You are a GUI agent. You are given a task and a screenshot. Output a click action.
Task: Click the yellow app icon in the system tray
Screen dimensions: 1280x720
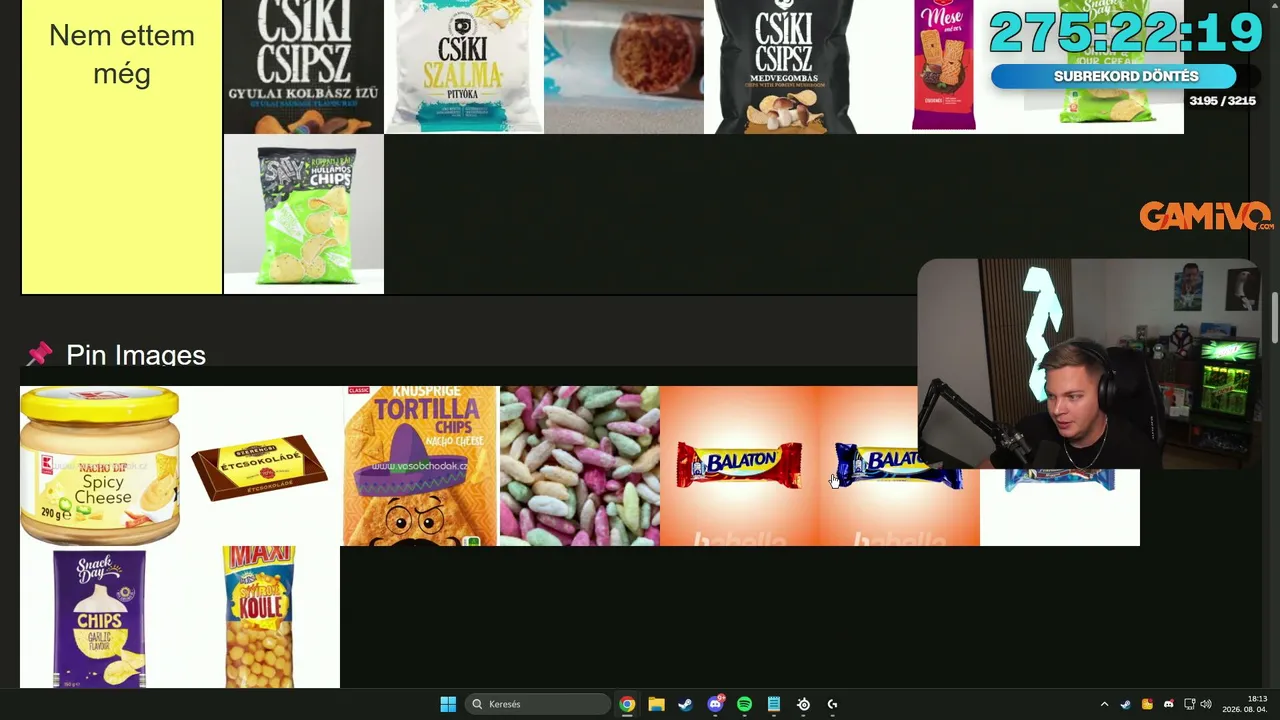click(1147, 704)
